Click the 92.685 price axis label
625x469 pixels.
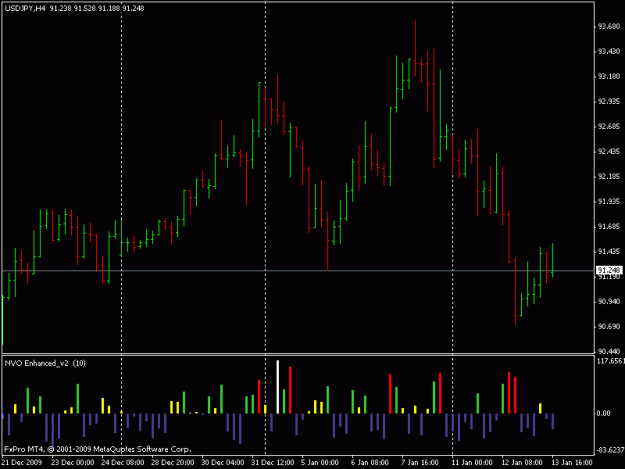click(x=609, y=127)
